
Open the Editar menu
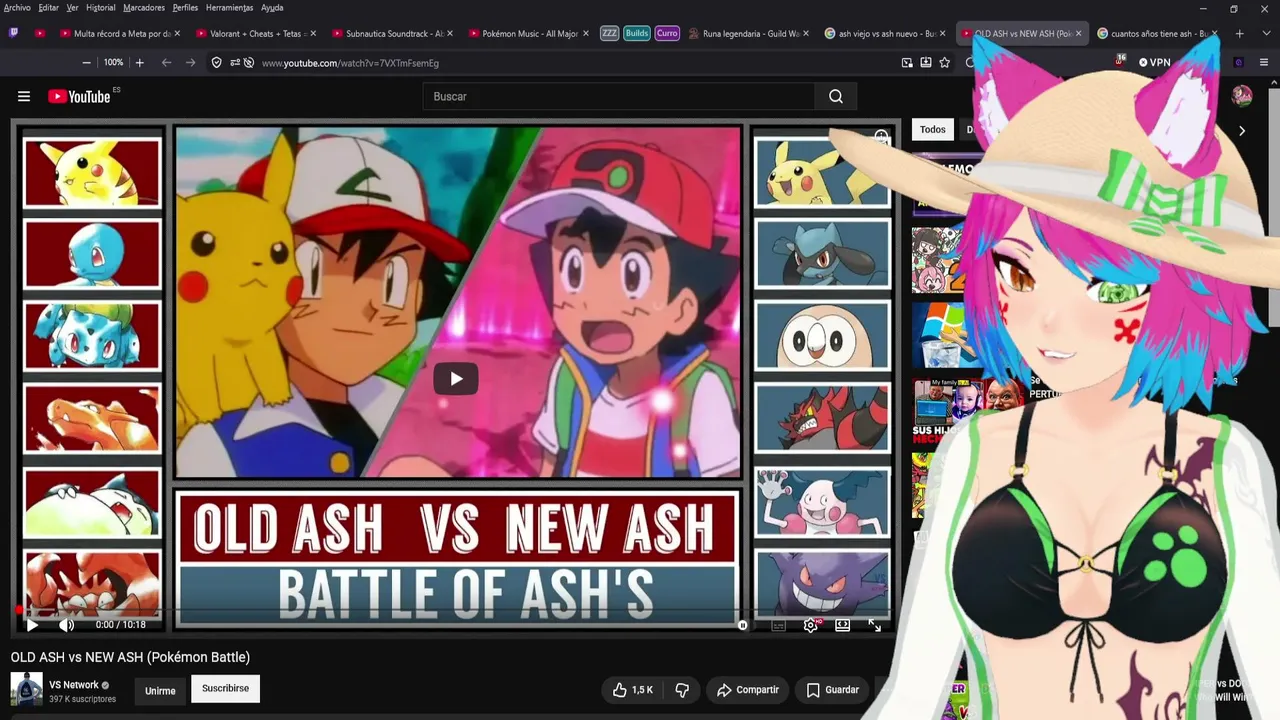tap(48, 7)
